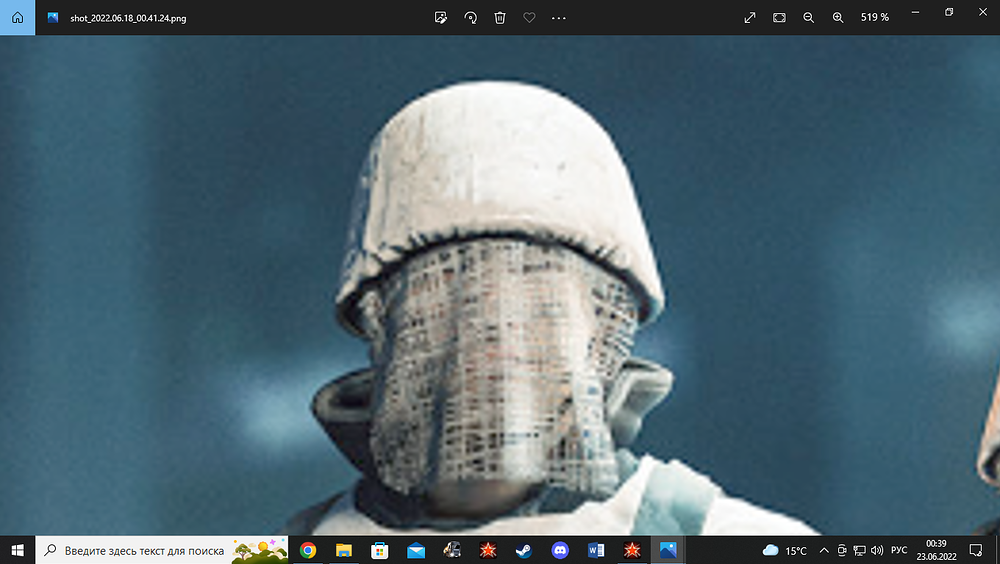Viewport: 1000px width, 564px height.
Task: Open the clock showing 00:39 23.06.2022
Action: (x=936, y=550)
